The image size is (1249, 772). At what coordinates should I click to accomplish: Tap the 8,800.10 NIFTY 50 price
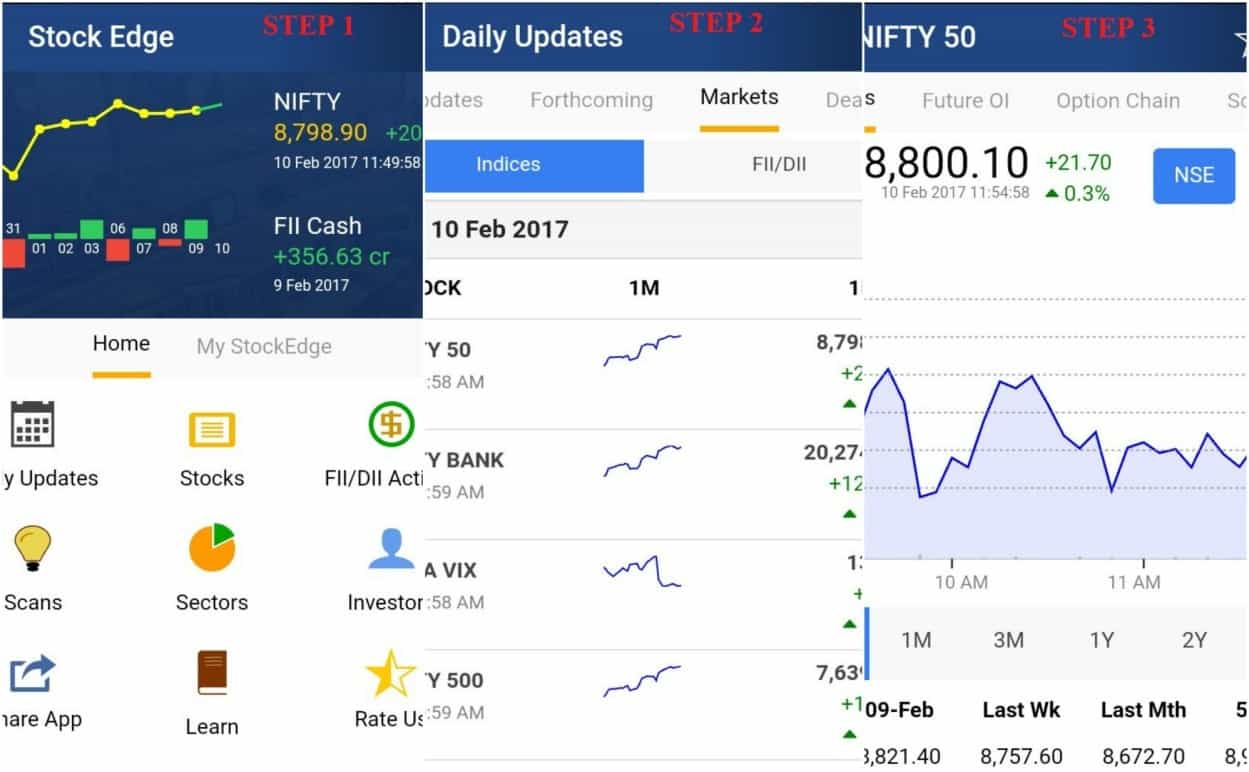click(x=946, y=162)
